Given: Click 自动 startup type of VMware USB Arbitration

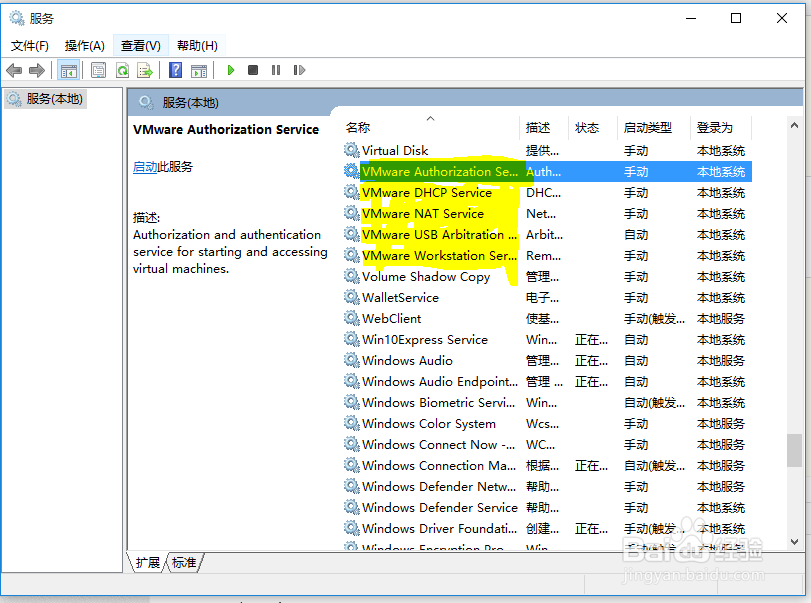Looking at the screenshot, I should pyautogui.click(x=636, y=235).
